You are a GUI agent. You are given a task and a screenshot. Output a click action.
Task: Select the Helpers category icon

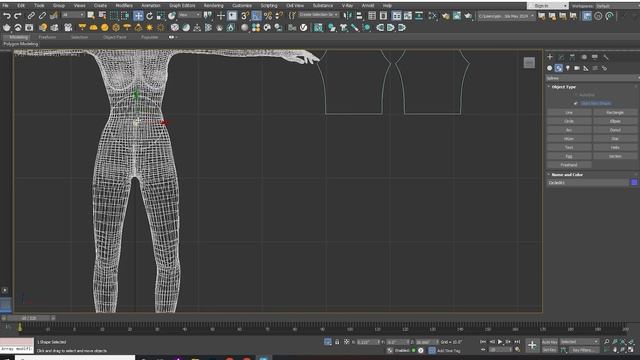point(586,68)
